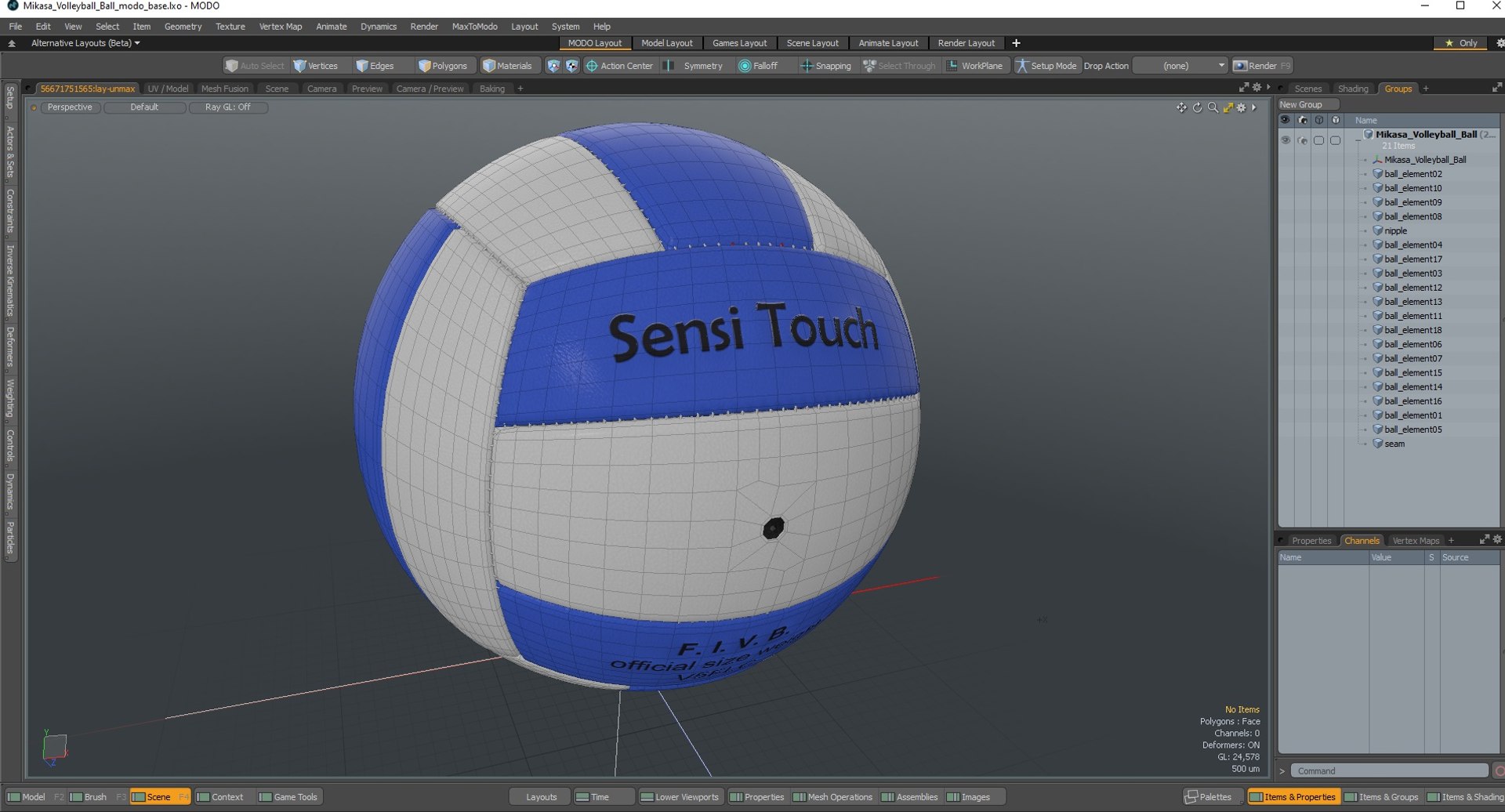Click viewport zoom magnifier icon
1505x812 pixels.
click(x=1213, y=107)
